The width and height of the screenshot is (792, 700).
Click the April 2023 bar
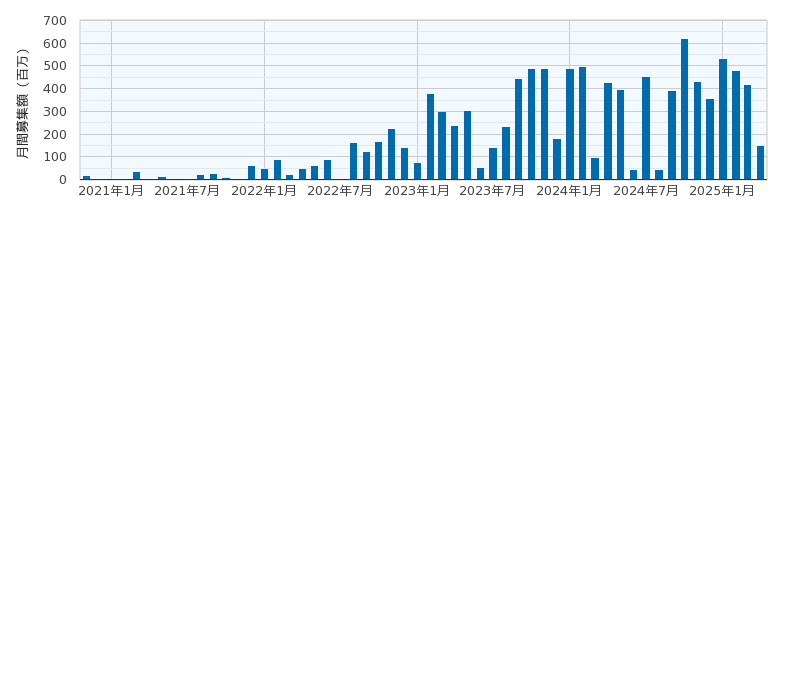tap(455, 153)
